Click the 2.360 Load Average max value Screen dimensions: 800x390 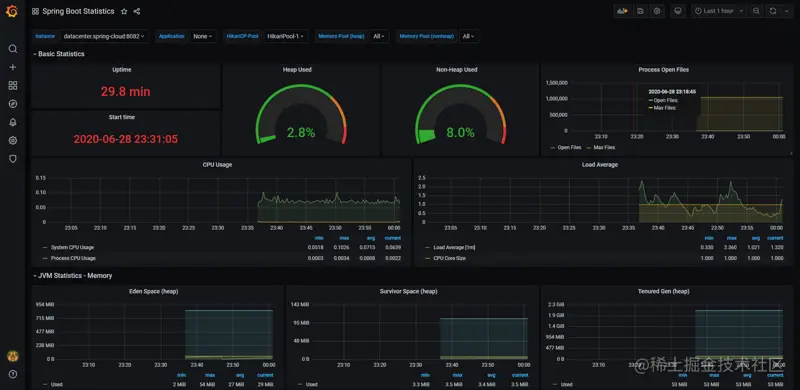pyautogui.click(x=732, y=248)
